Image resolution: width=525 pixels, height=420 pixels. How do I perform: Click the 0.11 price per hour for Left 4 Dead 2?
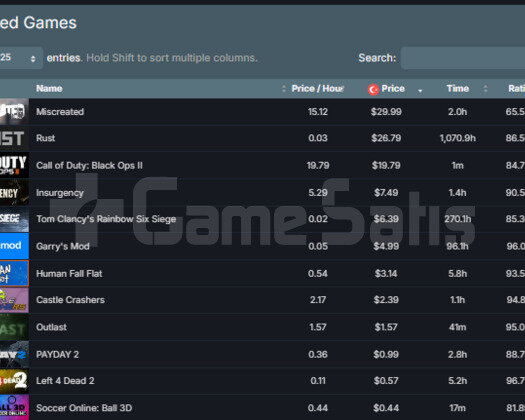[318, 381]
